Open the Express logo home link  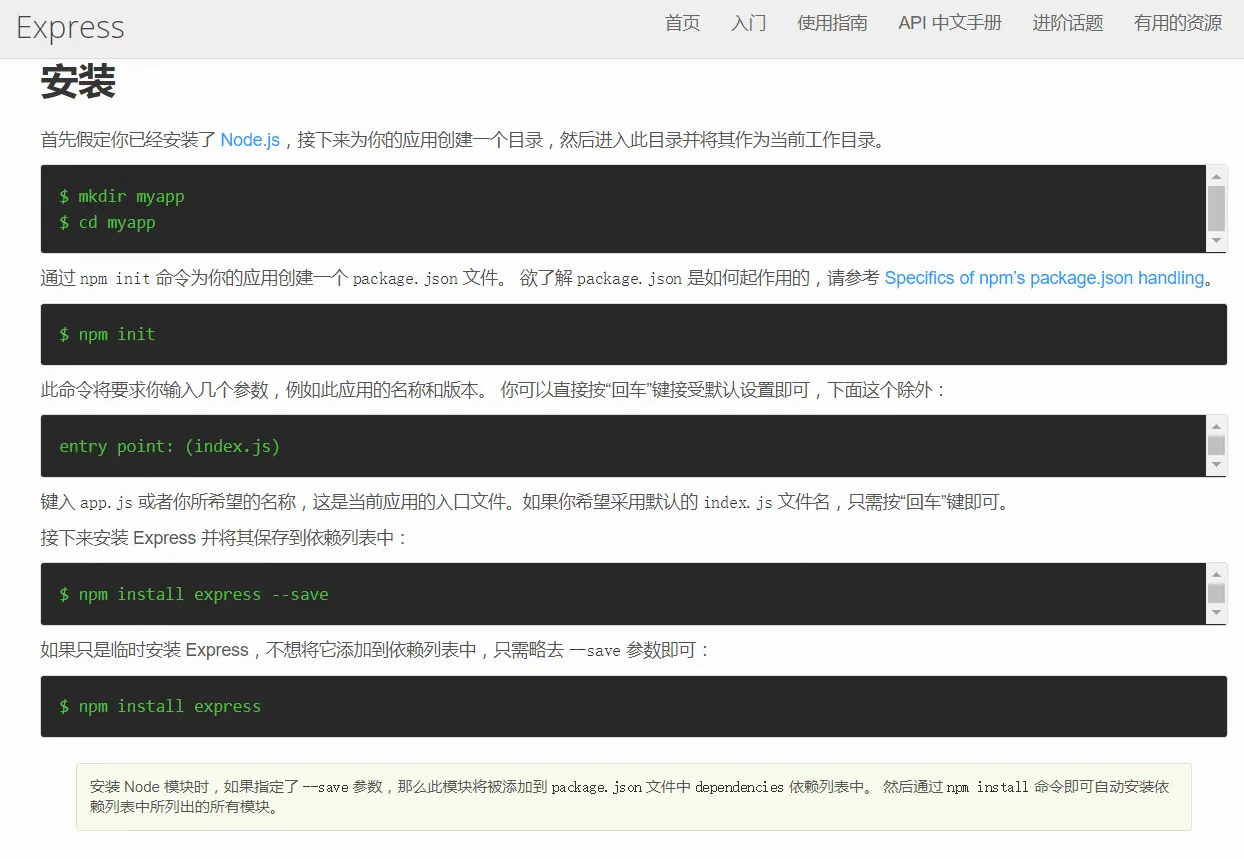tap(70, 27)
